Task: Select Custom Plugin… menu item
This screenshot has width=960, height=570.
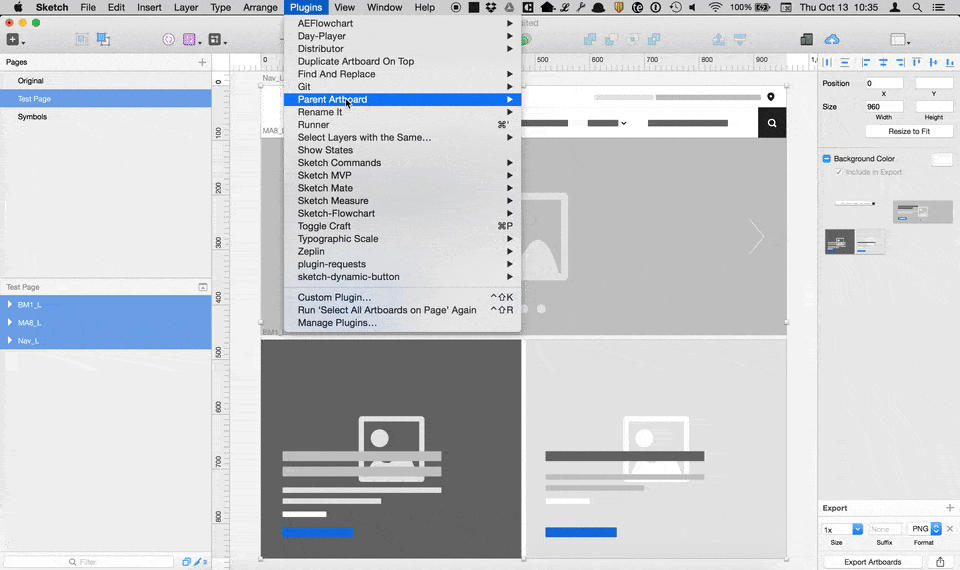Action: [402, 297]
